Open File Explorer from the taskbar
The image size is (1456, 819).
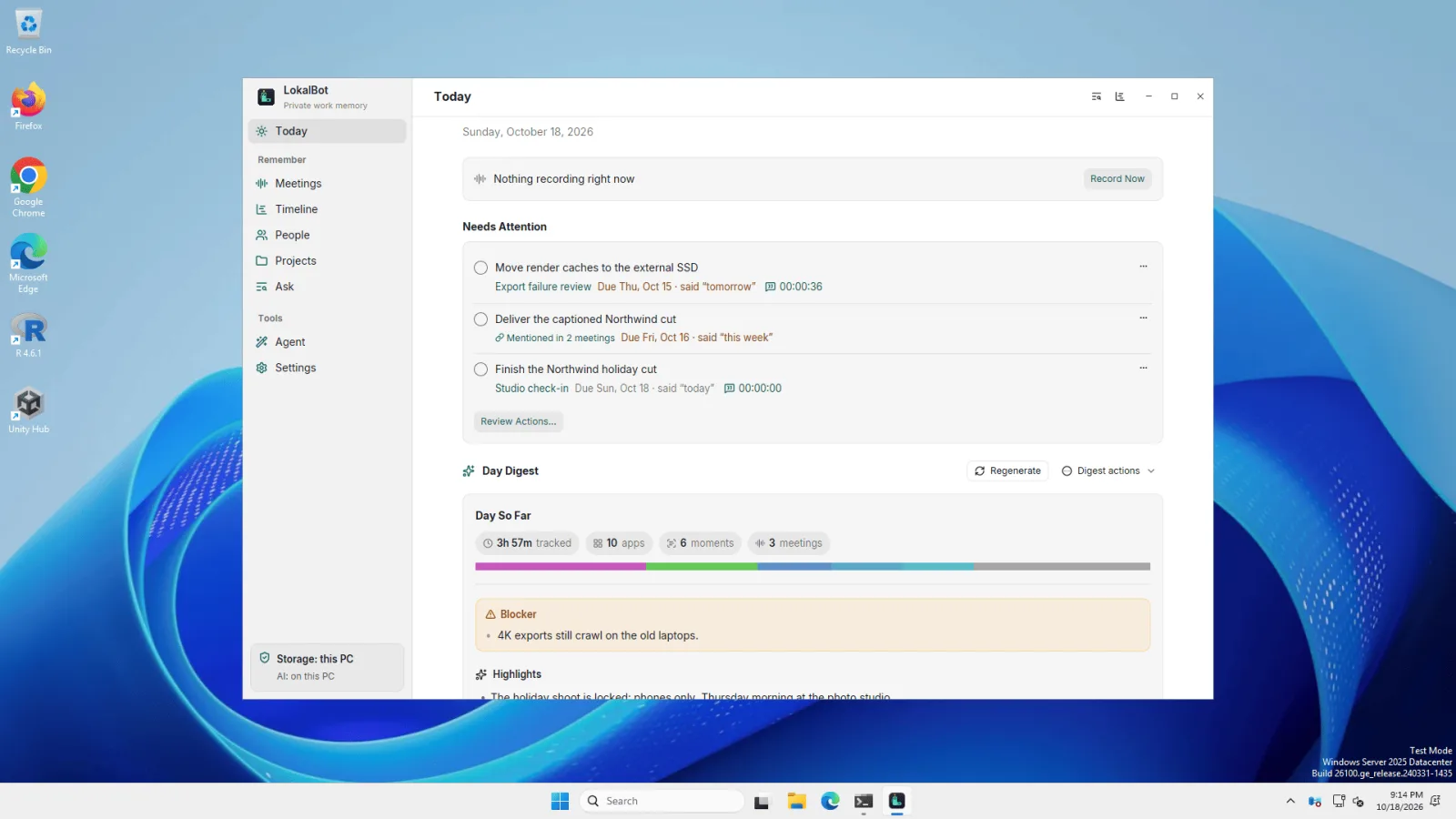(x=797, y=801)
